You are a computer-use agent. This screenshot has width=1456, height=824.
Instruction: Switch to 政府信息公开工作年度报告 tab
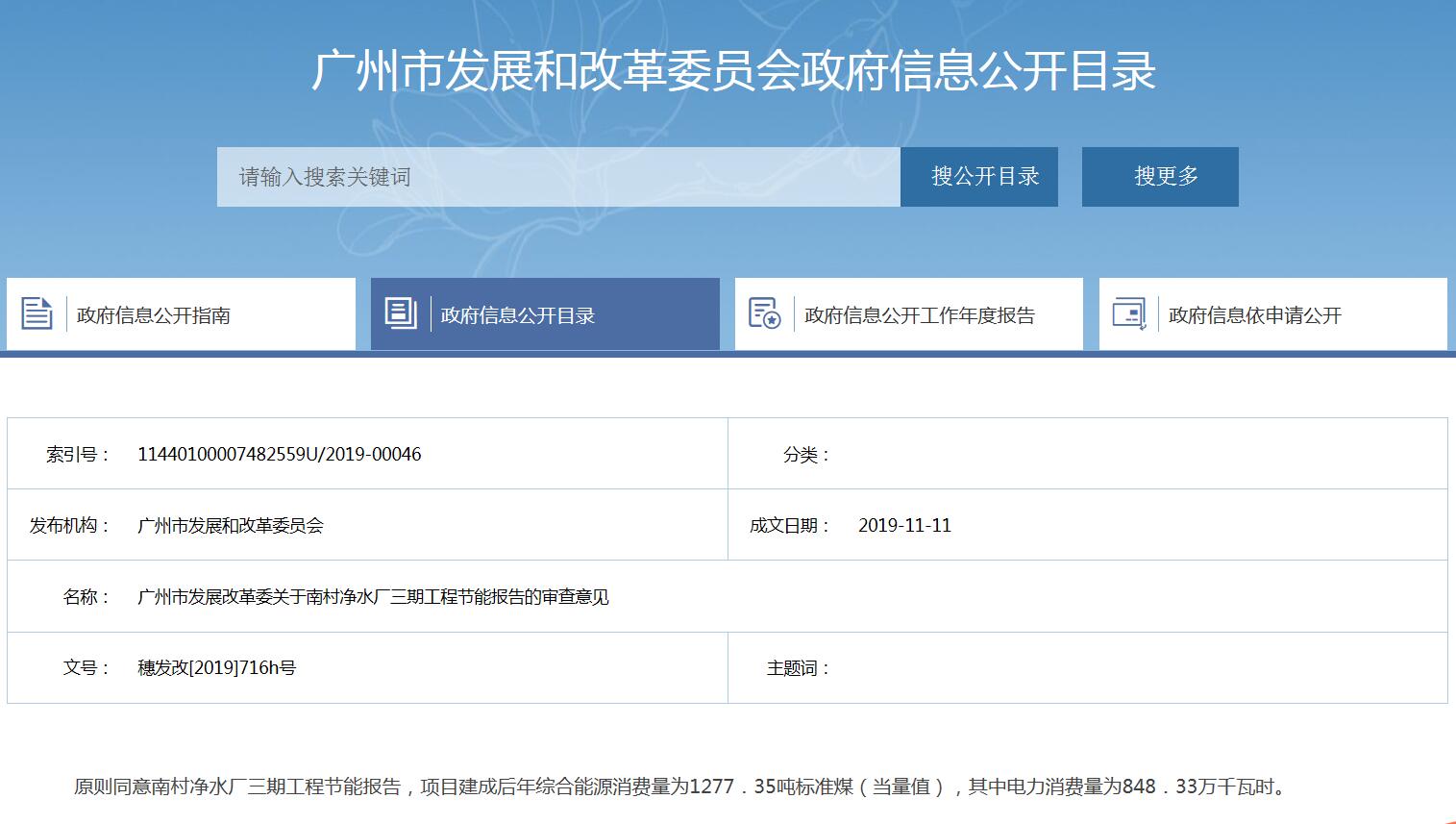[x=919, y=315]
